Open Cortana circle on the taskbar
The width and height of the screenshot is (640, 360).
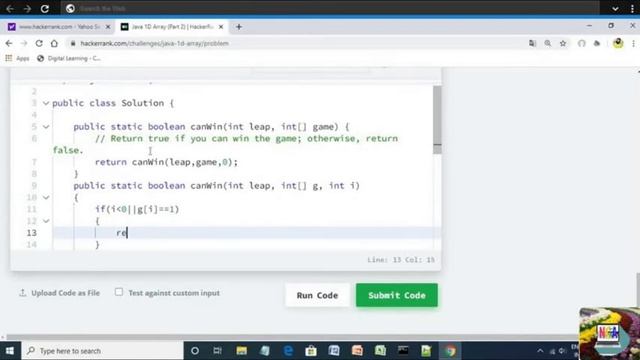(195, 351)
